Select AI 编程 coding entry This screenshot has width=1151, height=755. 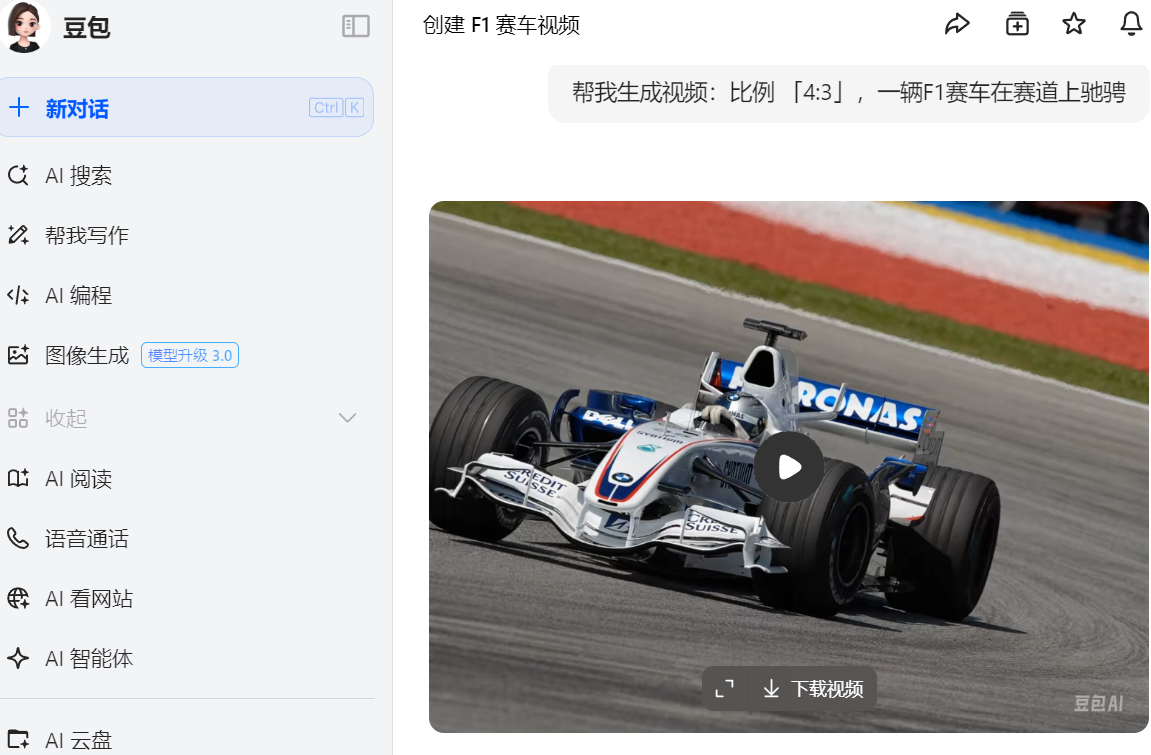point(78,295)
